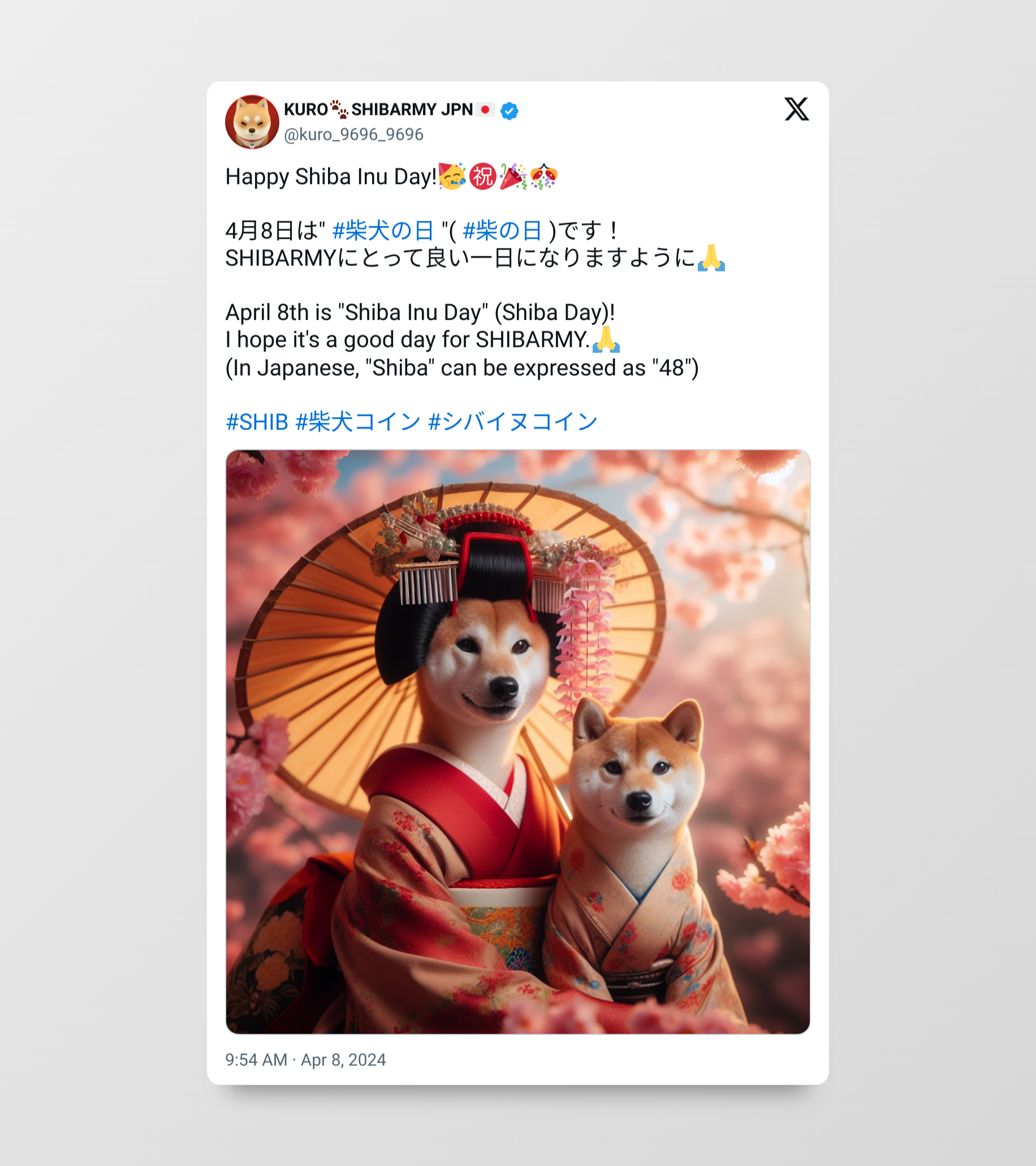Open the #柴の日 hashtag
Viewport: 1036px width, 1166px height.
502,231
